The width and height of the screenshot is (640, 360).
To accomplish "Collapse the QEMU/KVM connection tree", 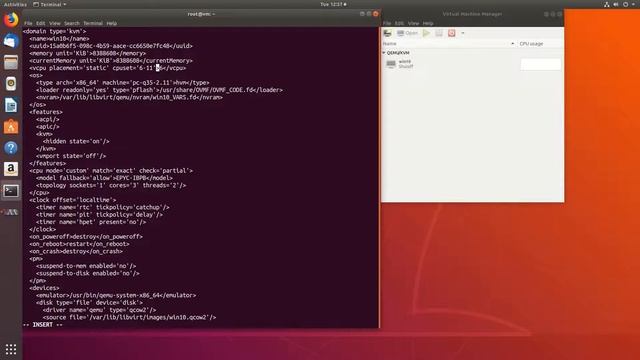I will pyautogui.click(x=384, y=53).
